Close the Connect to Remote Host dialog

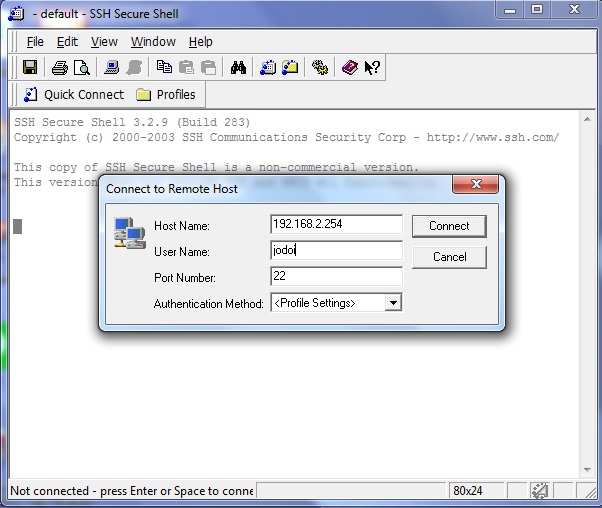(x=476, y=184)
